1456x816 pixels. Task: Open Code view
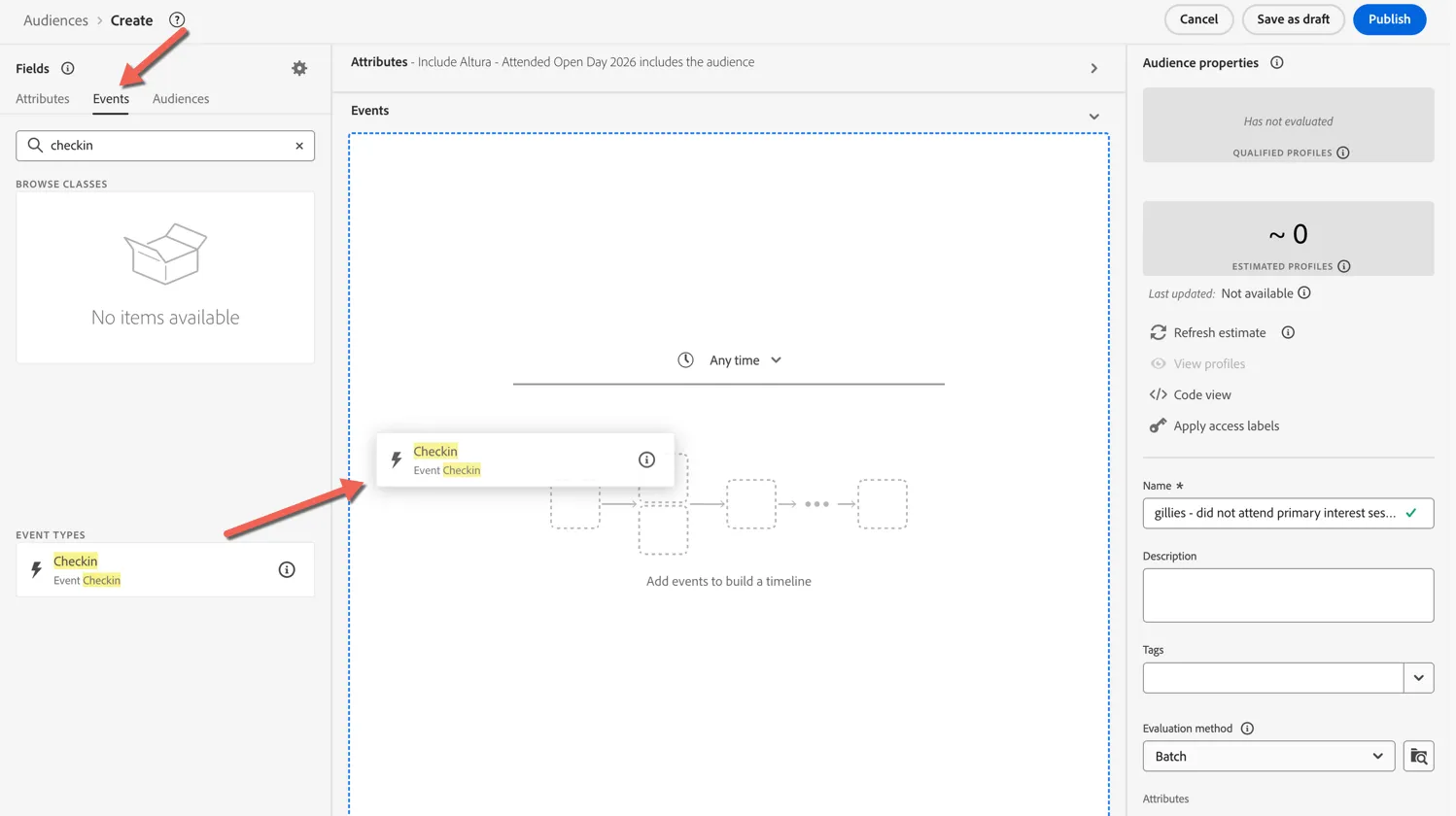(x=1191, y=394)
